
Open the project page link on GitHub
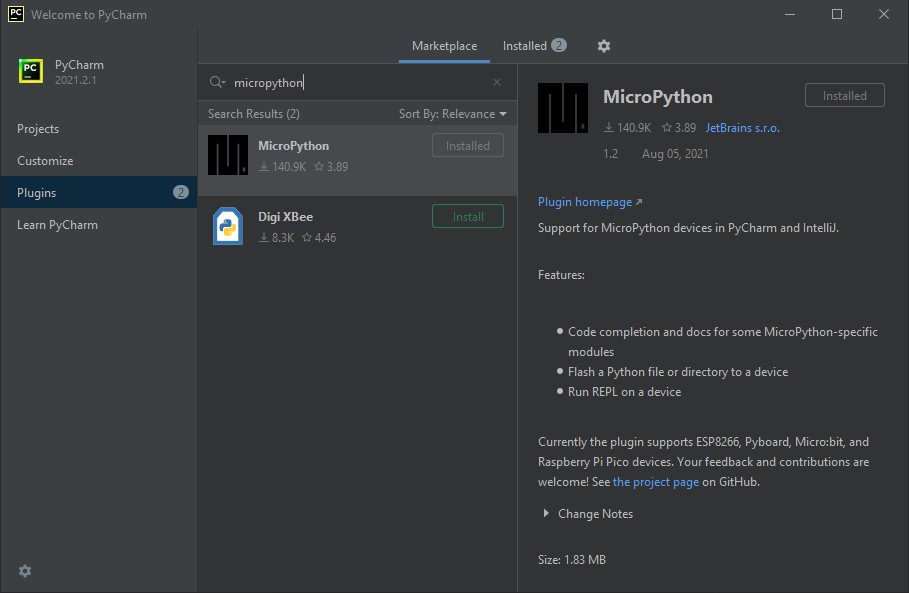click(x=656, y=481)
